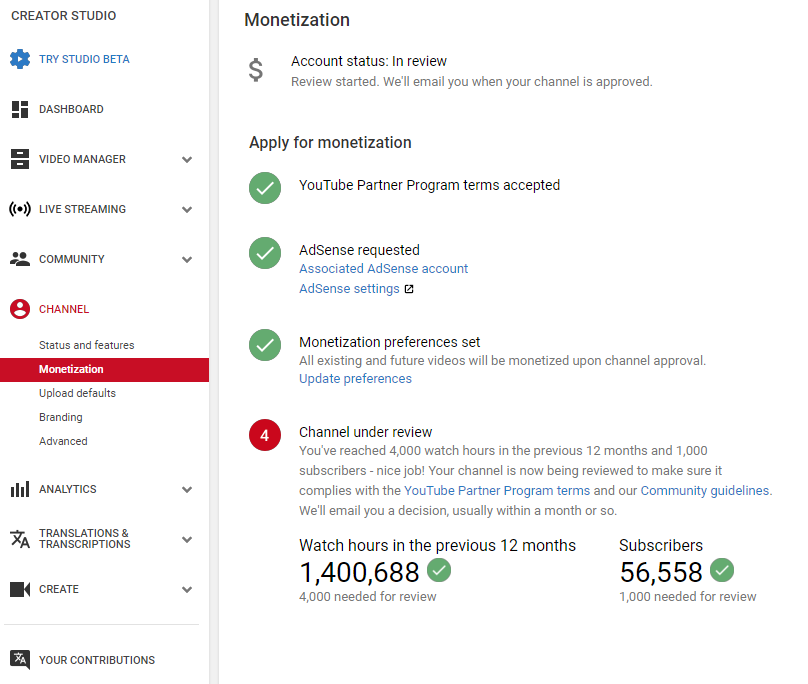Open Translations & Transcriptions menu
The image size is (808, 684).
[85, 539]
